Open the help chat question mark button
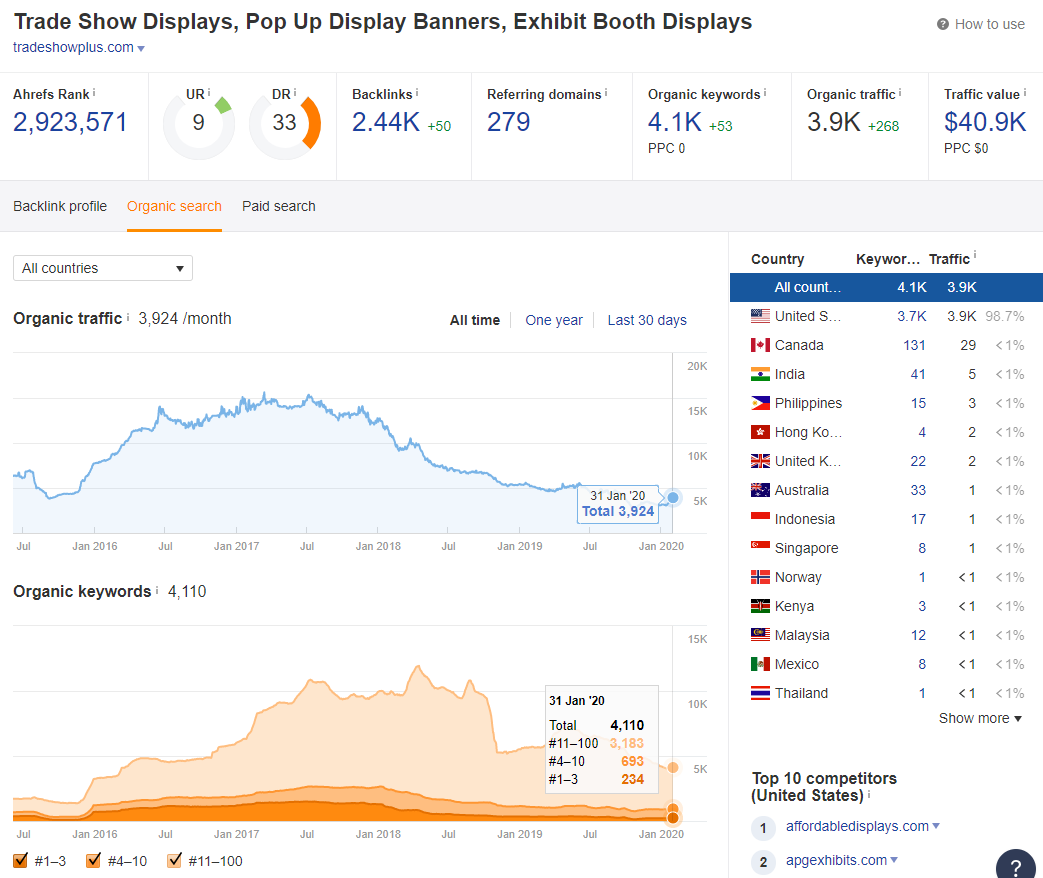1043x878 pixels. [1016, 865]
